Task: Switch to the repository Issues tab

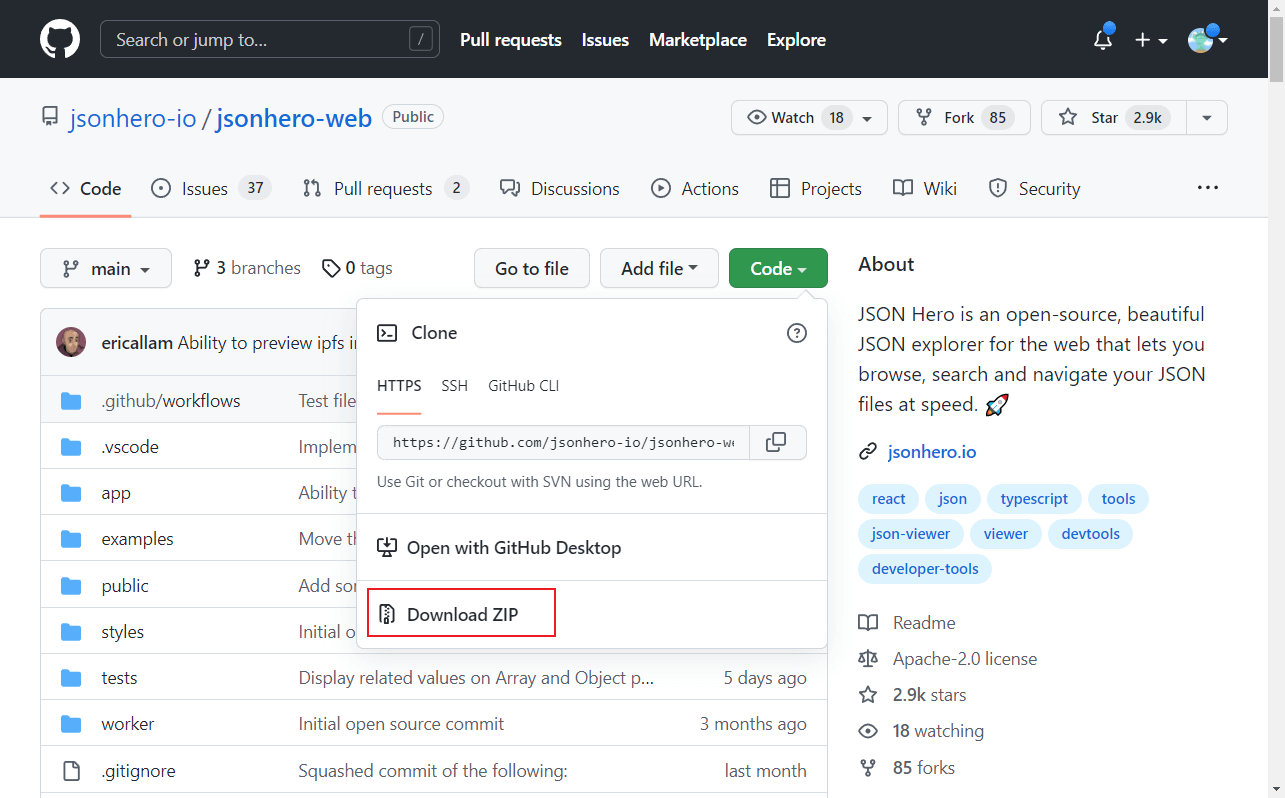Action: click(211, 188)
